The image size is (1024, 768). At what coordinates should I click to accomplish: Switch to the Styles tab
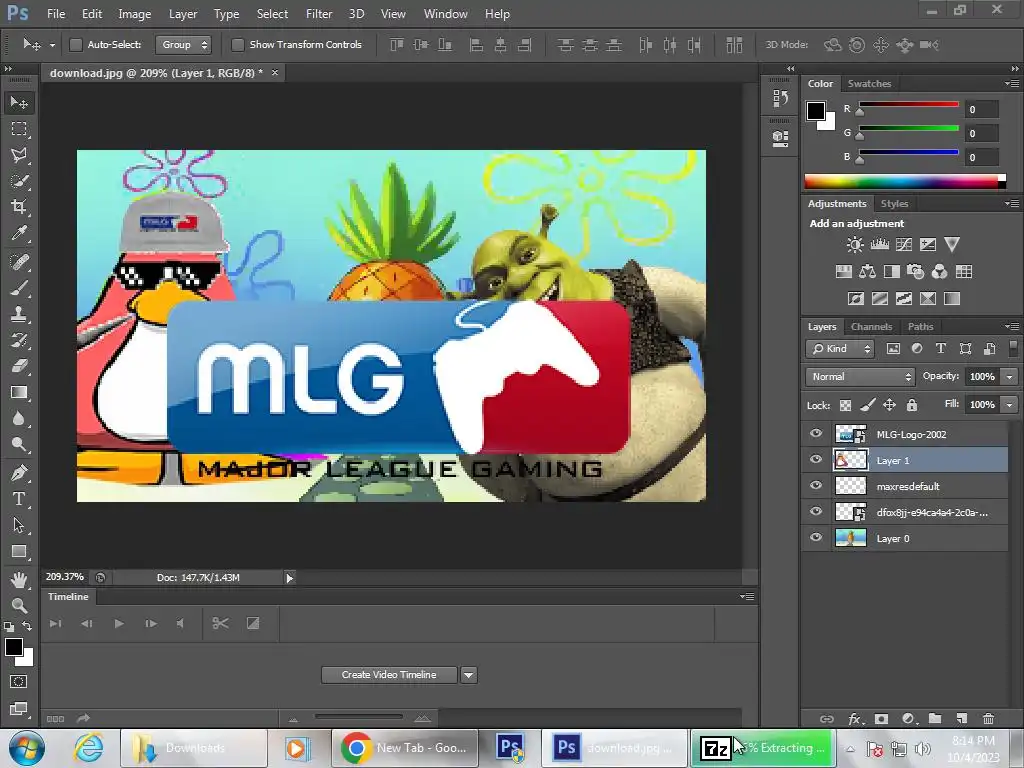click(894, 204)
